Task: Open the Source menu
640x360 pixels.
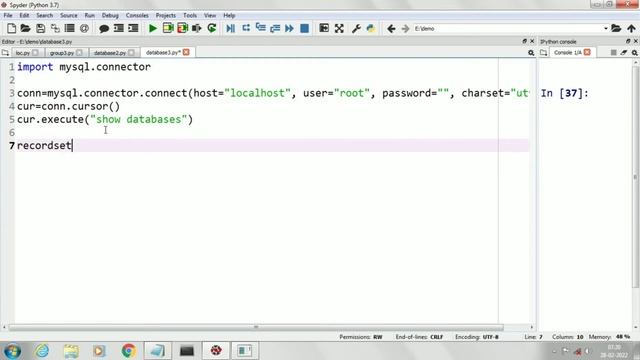Action: (69, 16)
